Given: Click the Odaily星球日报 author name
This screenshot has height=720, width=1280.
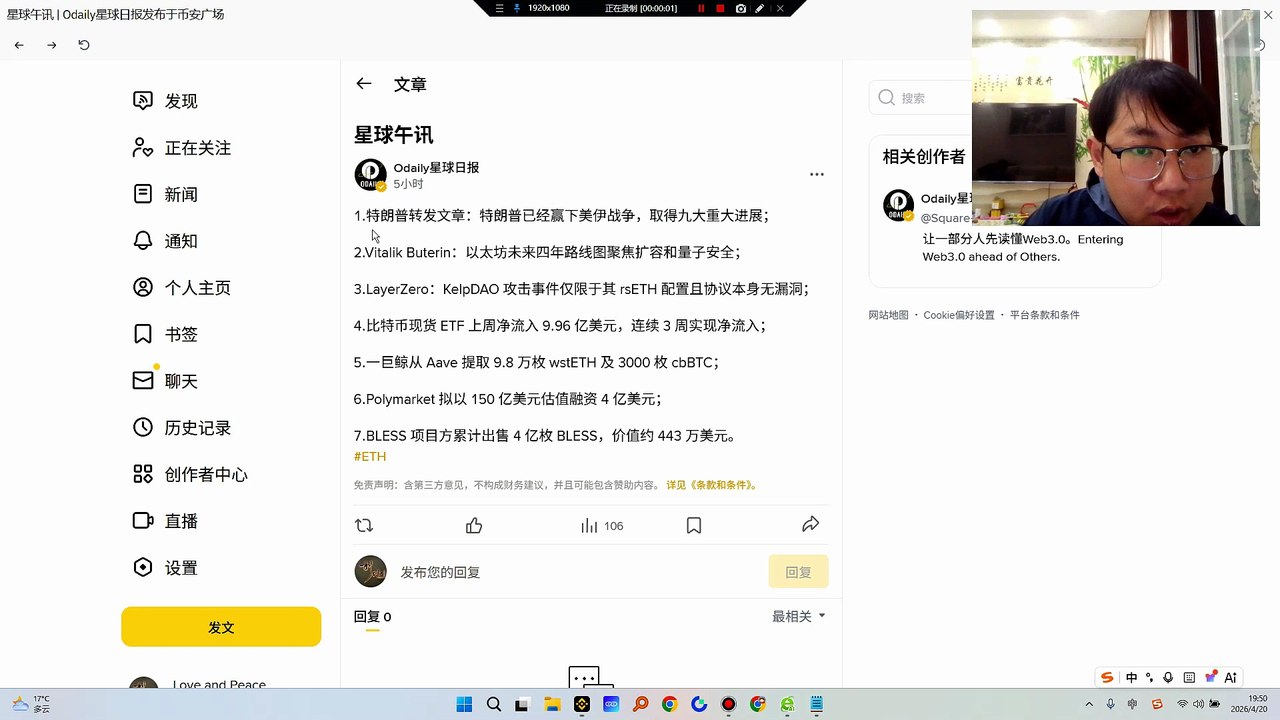Looking at the screenshot, I should click(436, 168).
